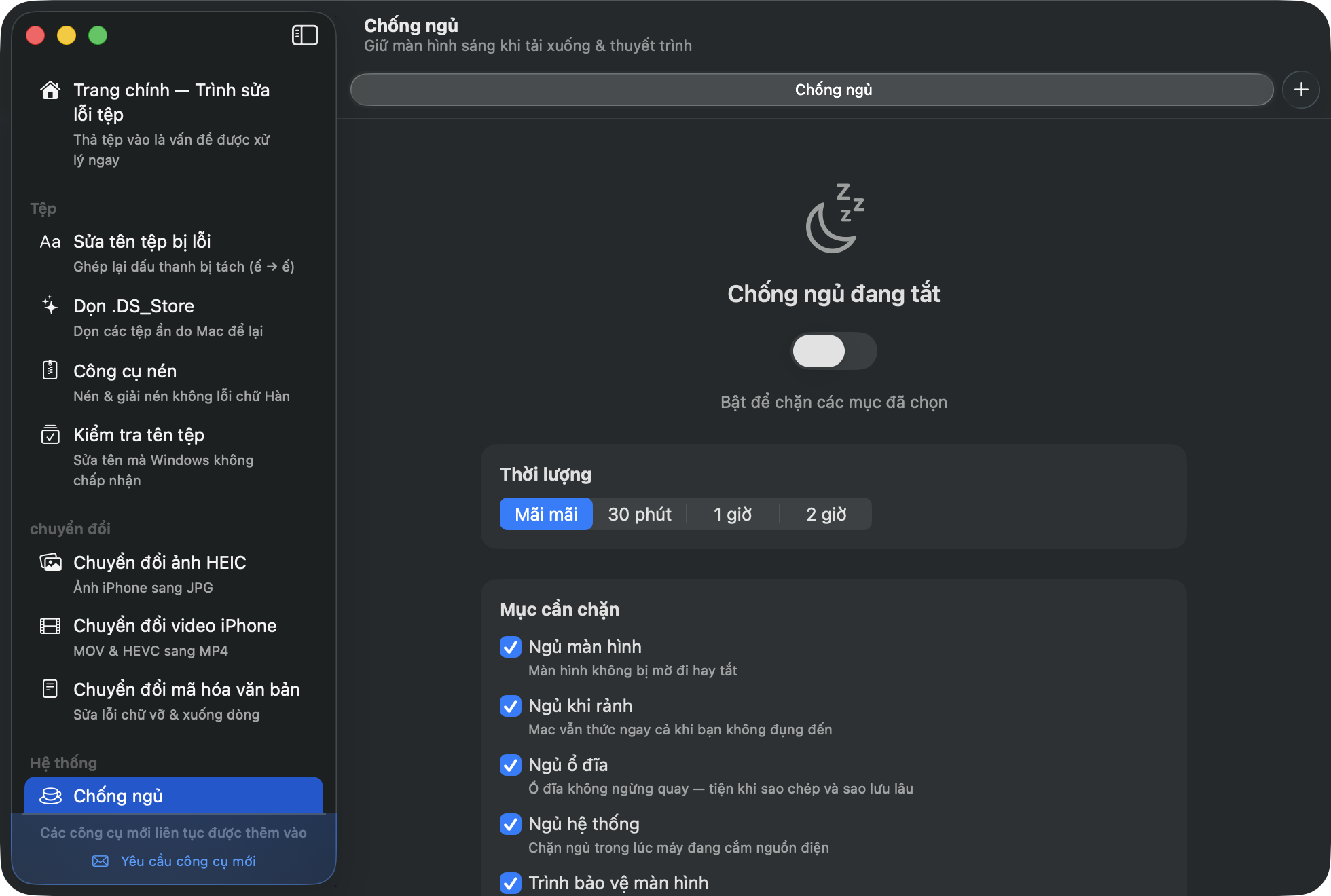Open Trang chính — Trình sửa lỗi tệp

174,125
